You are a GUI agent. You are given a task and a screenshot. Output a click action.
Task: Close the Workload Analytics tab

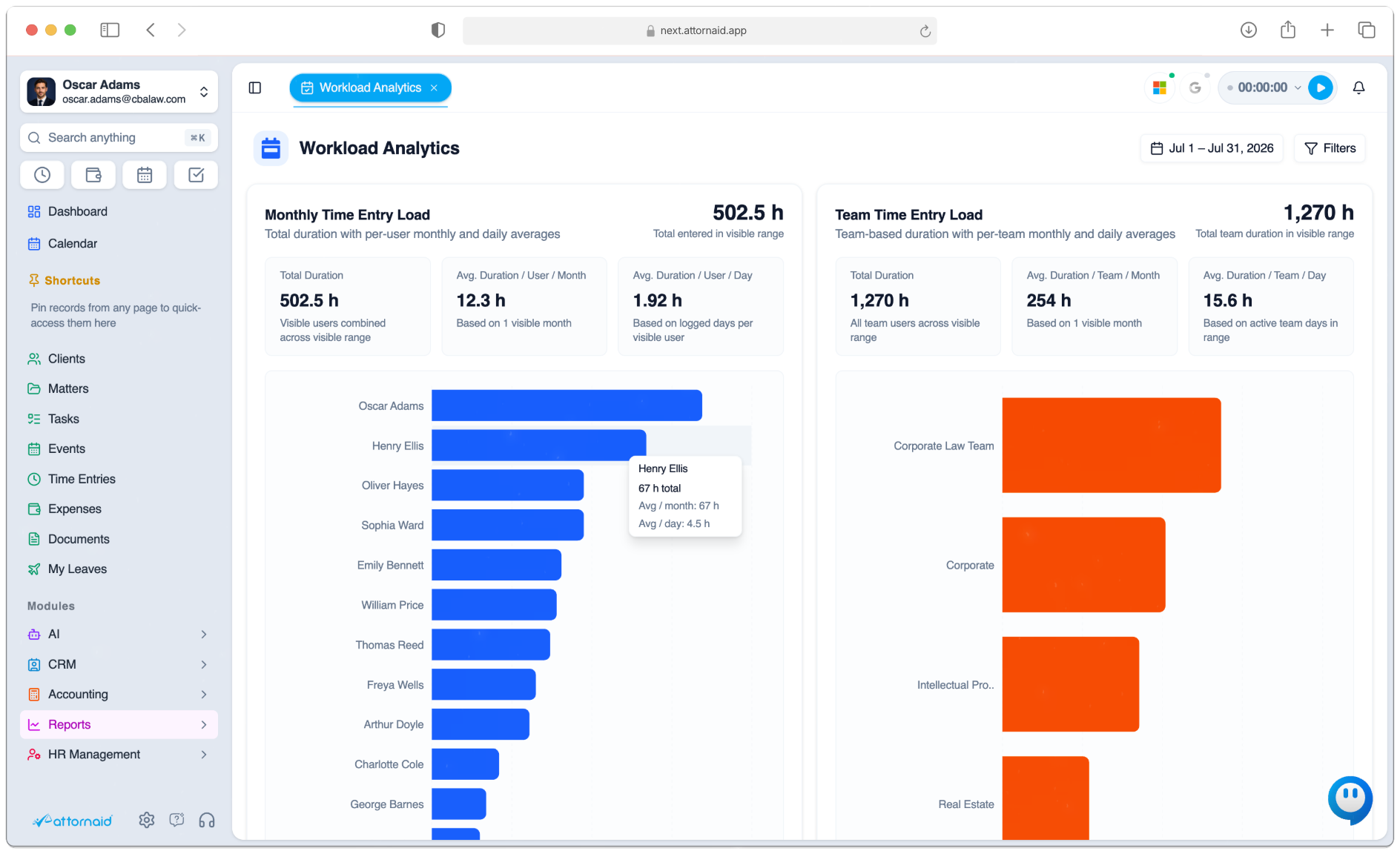(x=435, y=87)
